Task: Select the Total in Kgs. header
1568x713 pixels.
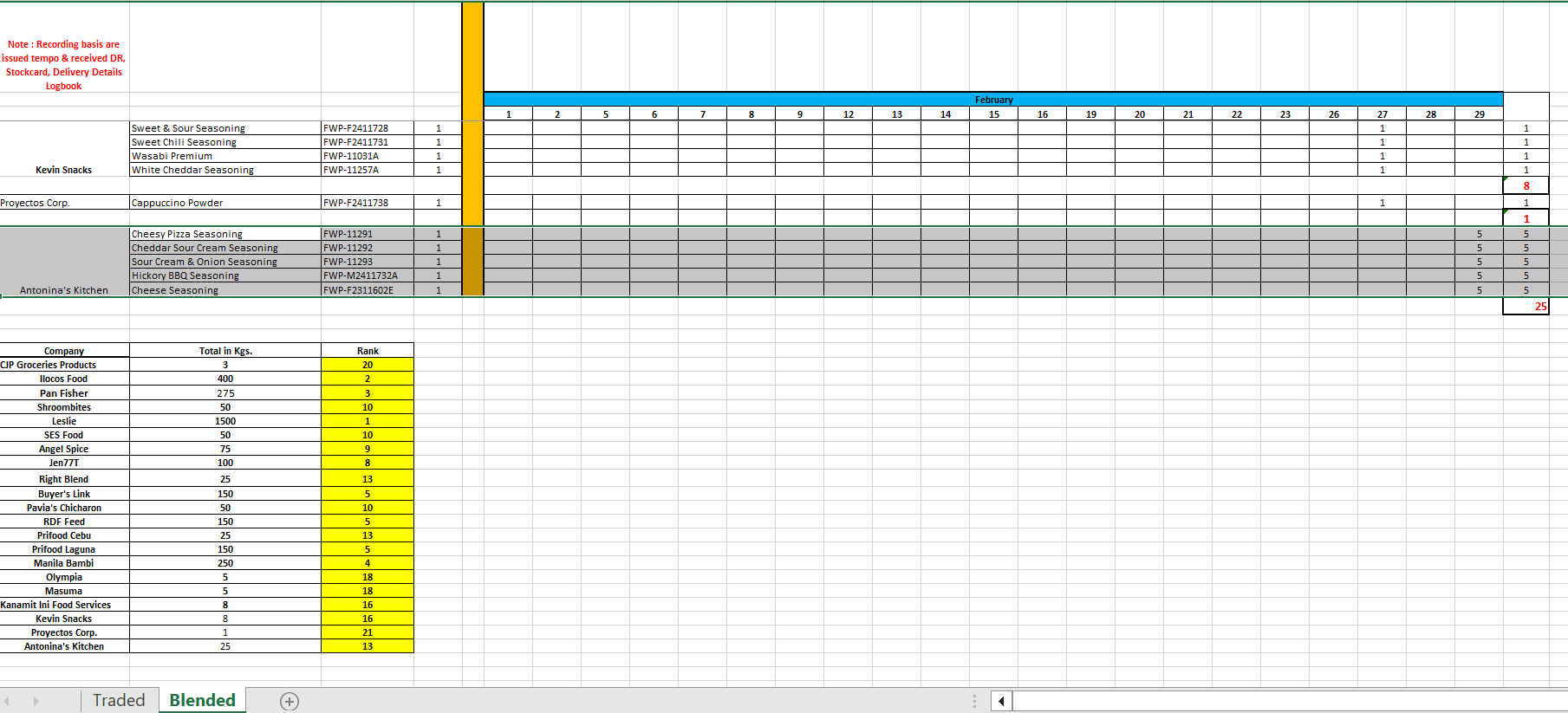Action: [225, 351]
